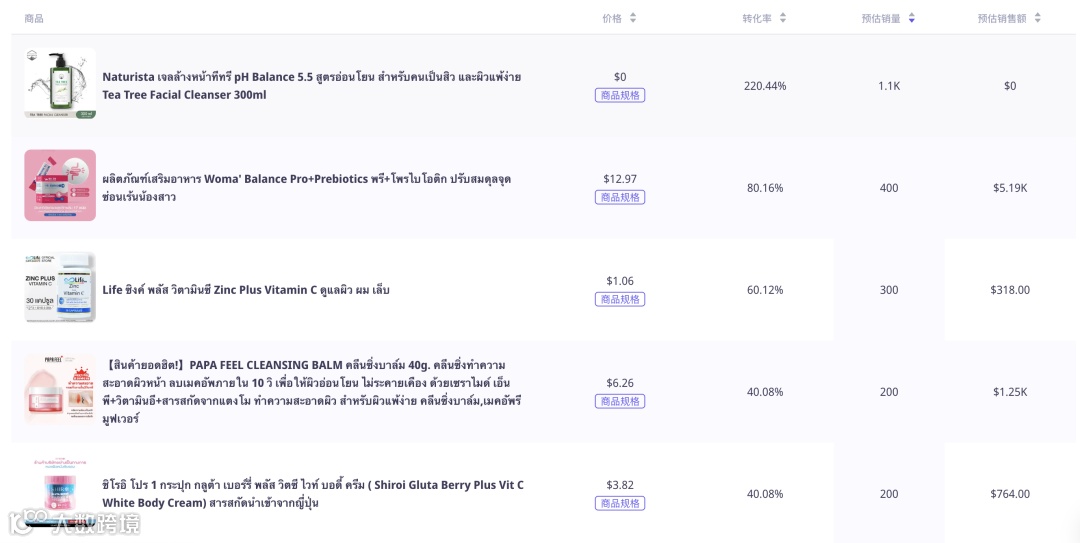Click the pink Woma' Balance product image
Image resolution: width=1080 pixels, height=543 pixels.
point(60,186)
